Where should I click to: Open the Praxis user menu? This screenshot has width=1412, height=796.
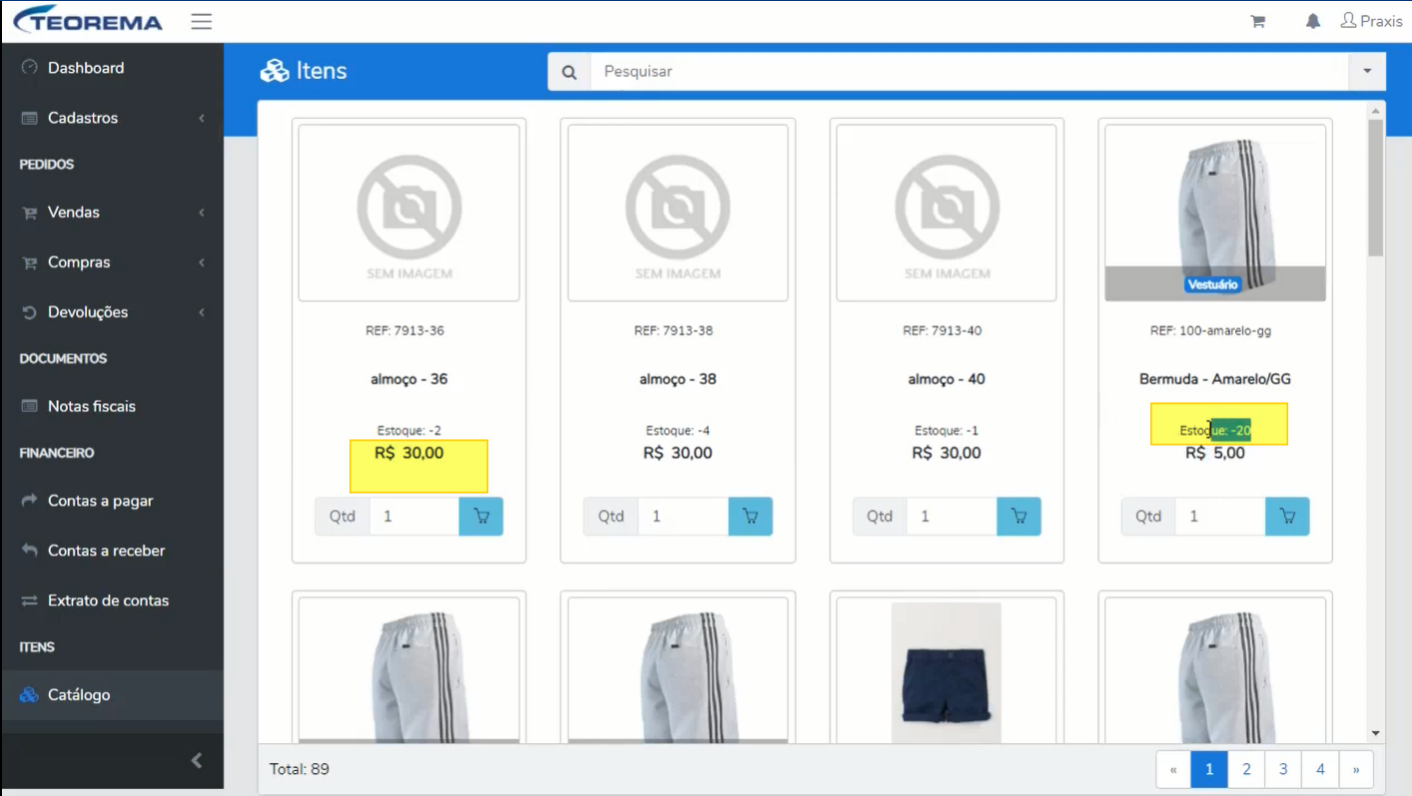tap(1371, 21)
